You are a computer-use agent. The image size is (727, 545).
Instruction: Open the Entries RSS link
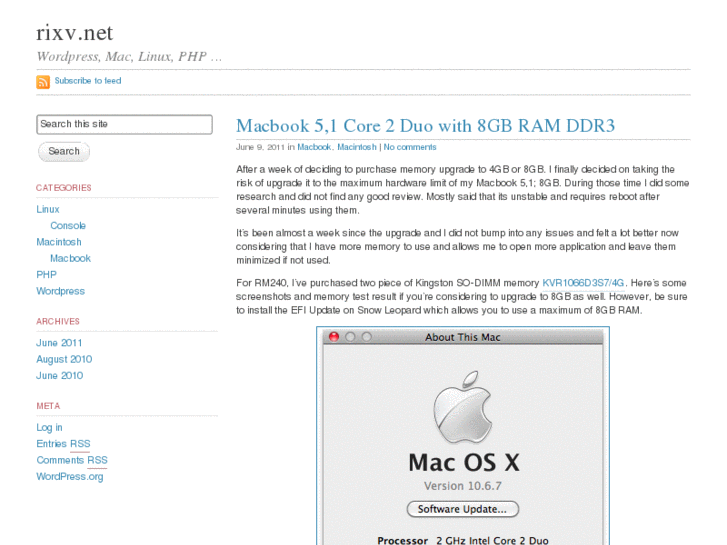point(63,444)
